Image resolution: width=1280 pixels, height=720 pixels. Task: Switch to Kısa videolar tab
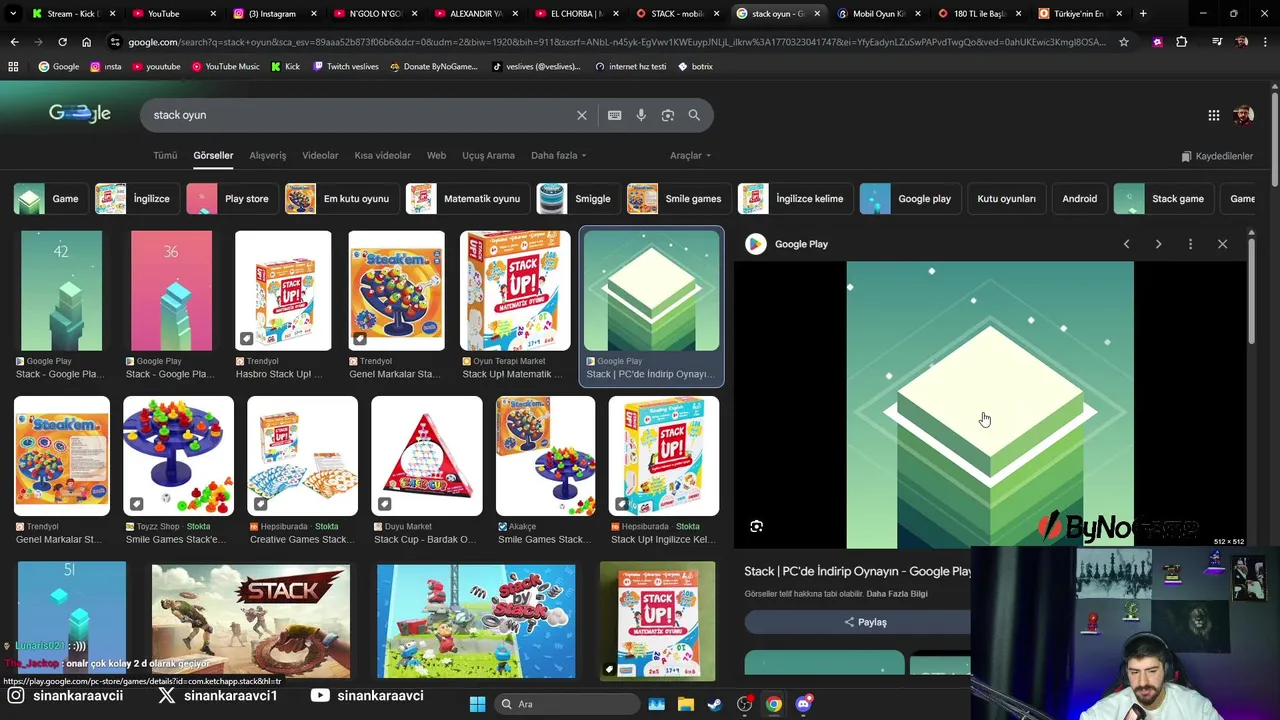tap(382, 155)
